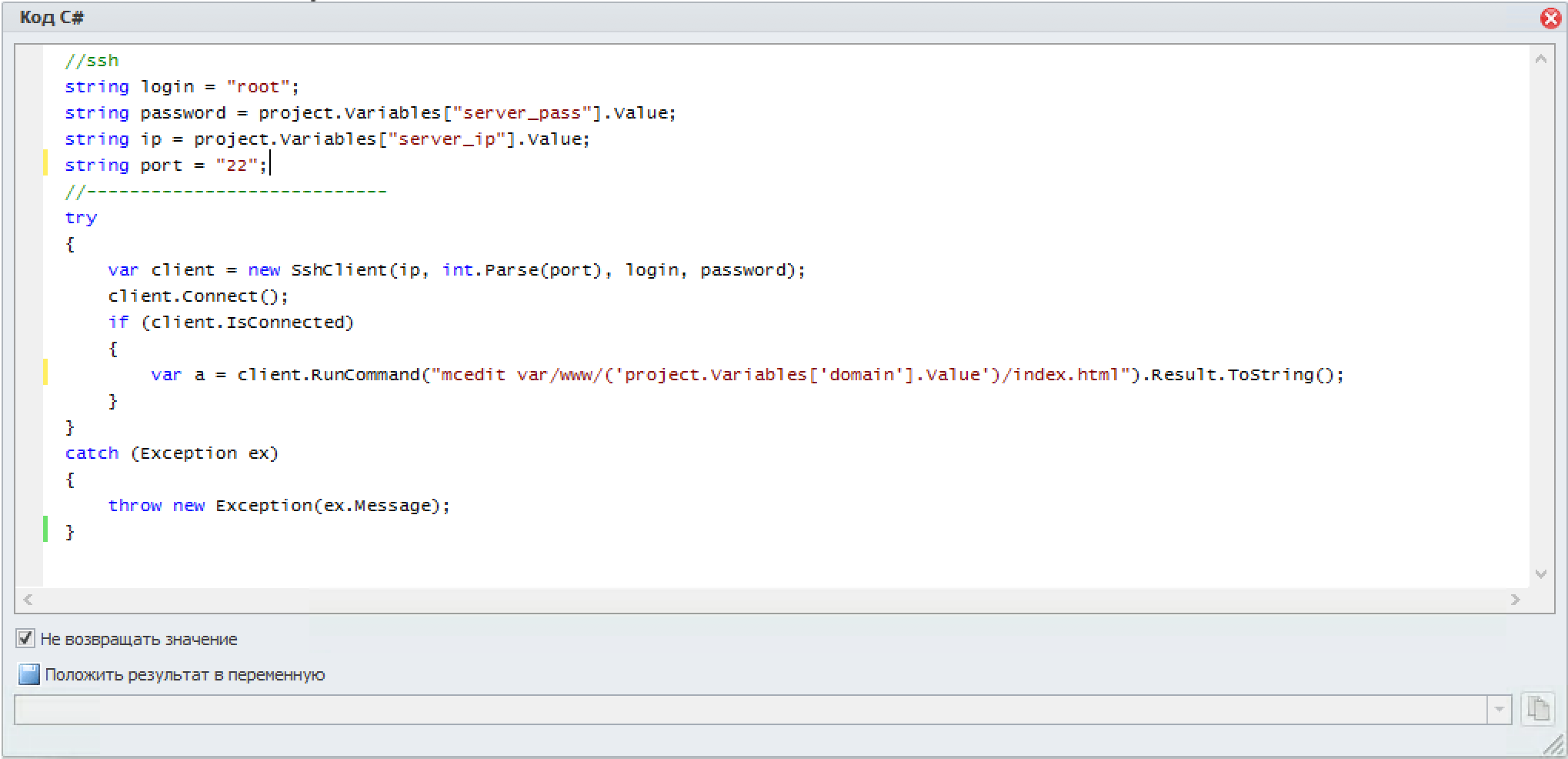Click 'SshClient' in the client declaration
1568x759 pixels.
[340, 270]
